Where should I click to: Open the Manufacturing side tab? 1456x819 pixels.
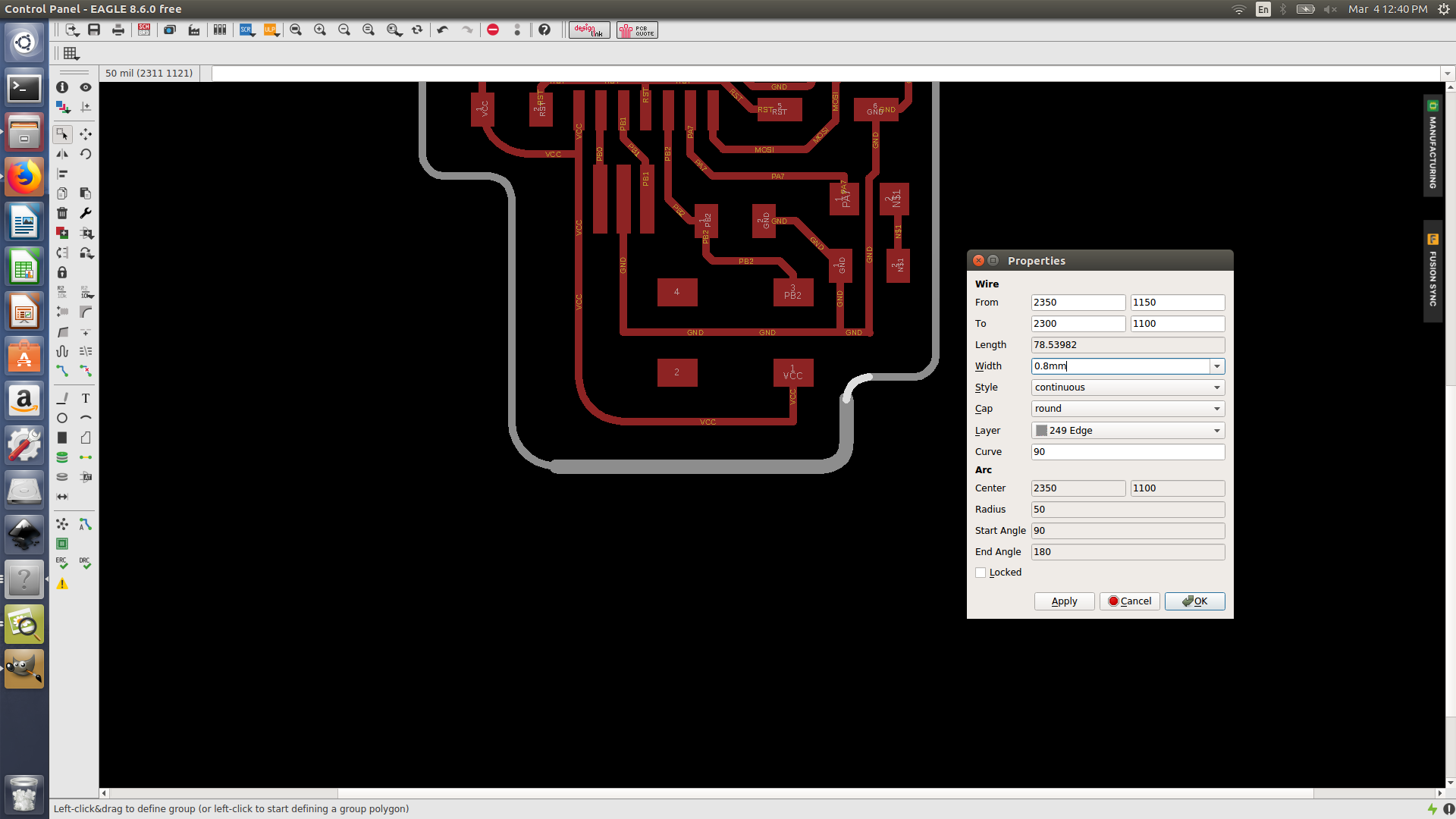coord(1432,146)
